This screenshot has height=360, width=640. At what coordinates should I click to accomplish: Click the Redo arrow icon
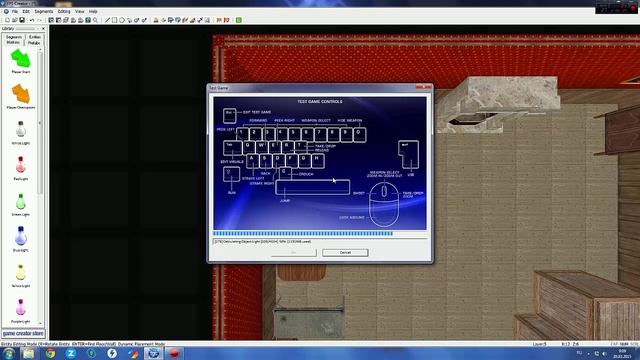coord(39,20)
